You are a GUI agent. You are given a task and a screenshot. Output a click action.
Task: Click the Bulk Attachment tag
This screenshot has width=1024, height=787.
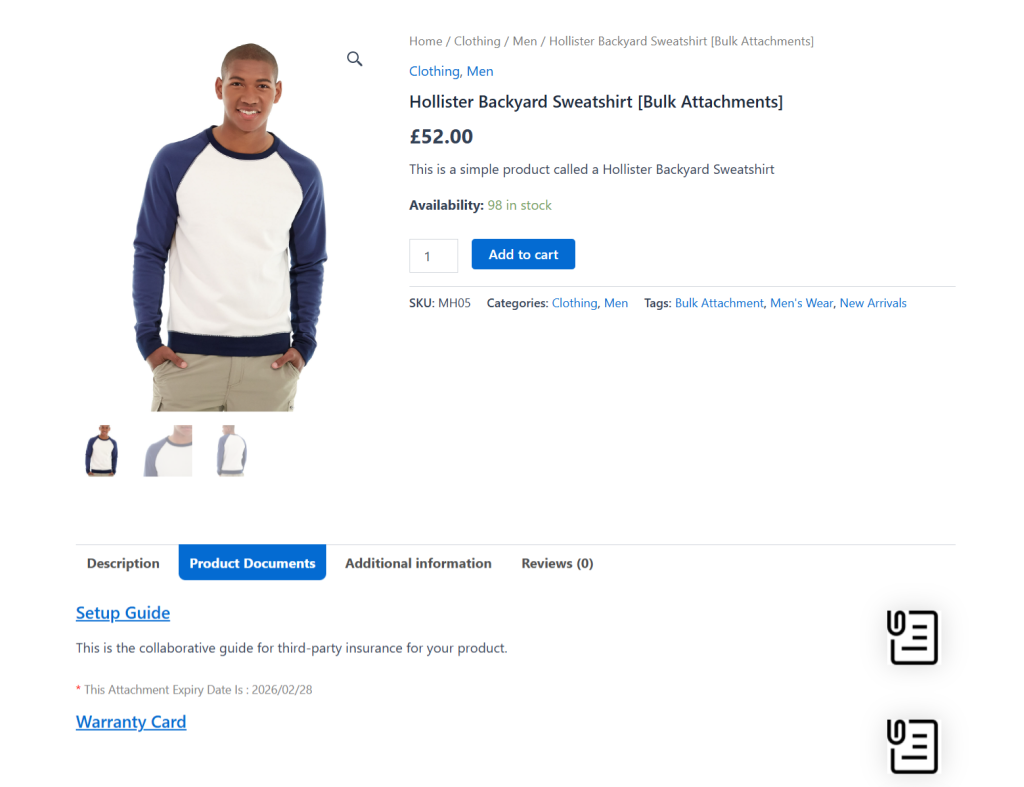719,303
